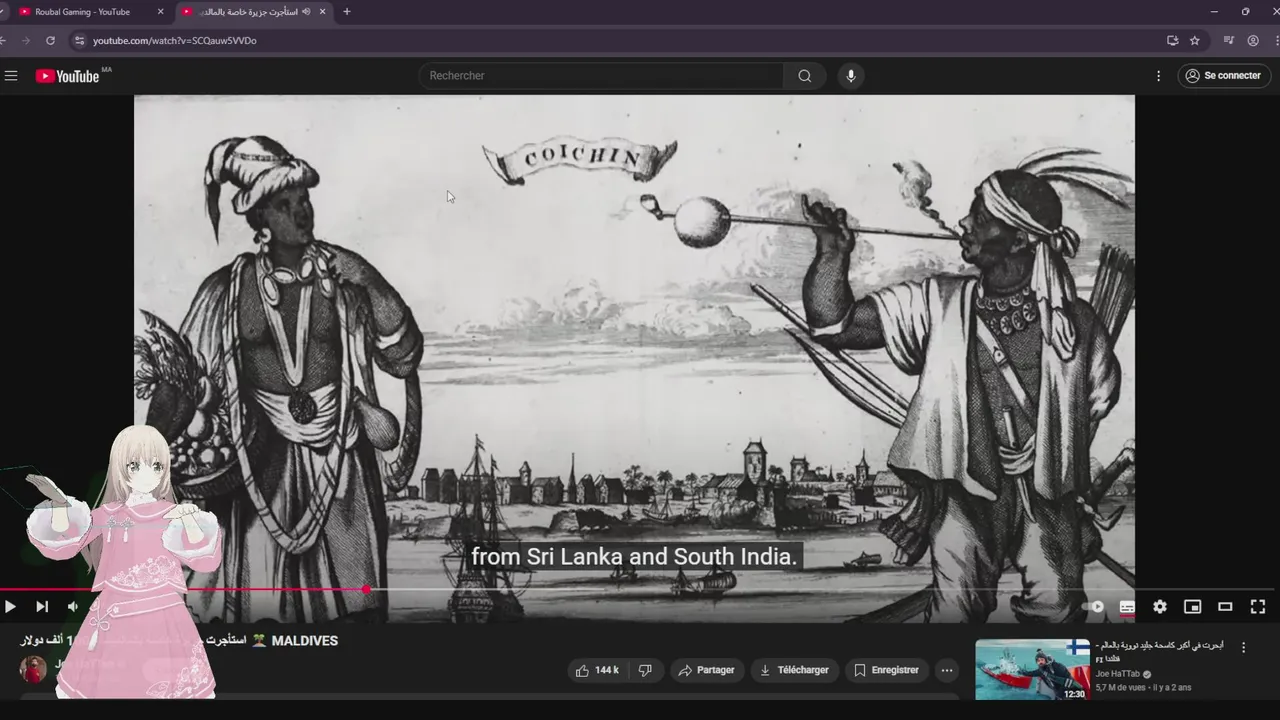Viewport: 1280px width, 720px height.
Task: Click the Télécharger download button
Action: [795, 670]
